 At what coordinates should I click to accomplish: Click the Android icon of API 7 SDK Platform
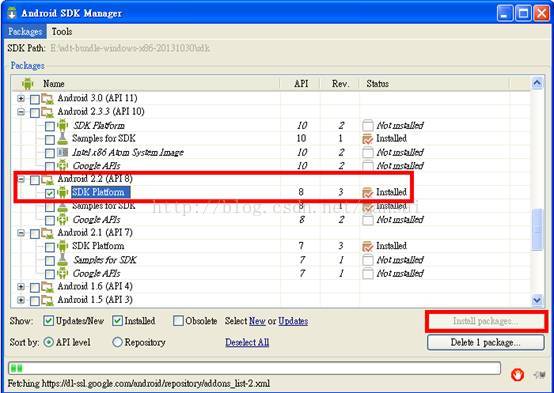pos(62,246)
